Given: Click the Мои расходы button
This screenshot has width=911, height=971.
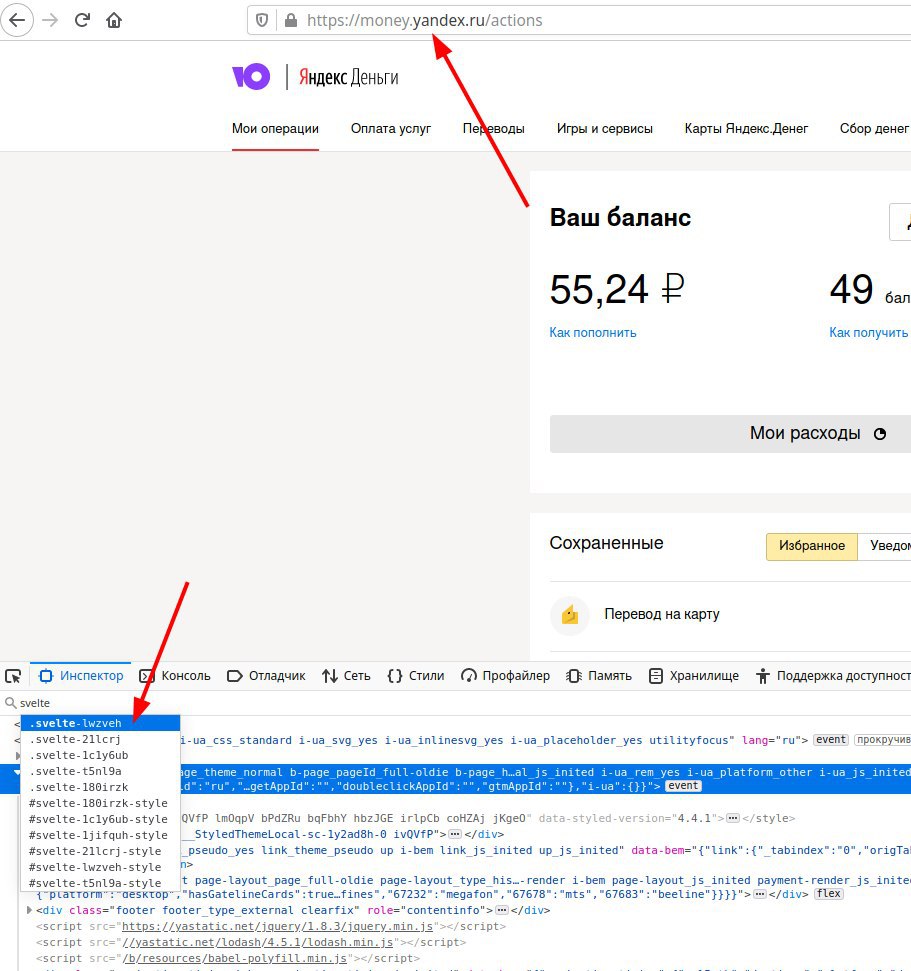Looking at the screenshot, I should pyautogui.click(x=730, y=433).
